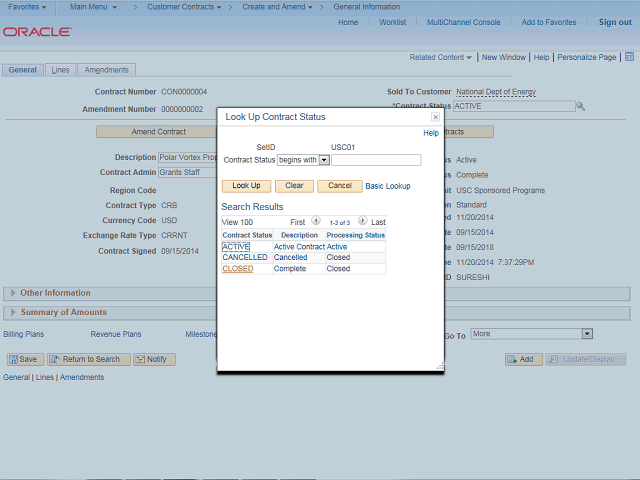Click General Information breadcrumb
This screenshot has height=480, width=640.
[367, 7]
